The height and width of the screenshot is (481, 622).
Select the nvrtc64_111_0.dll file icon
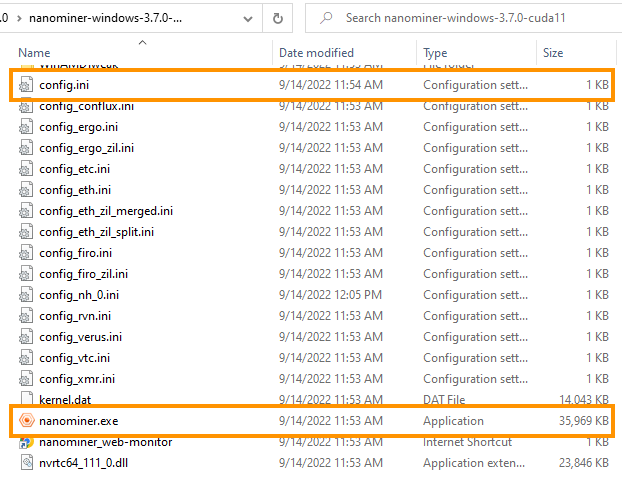tap(26, 463)
